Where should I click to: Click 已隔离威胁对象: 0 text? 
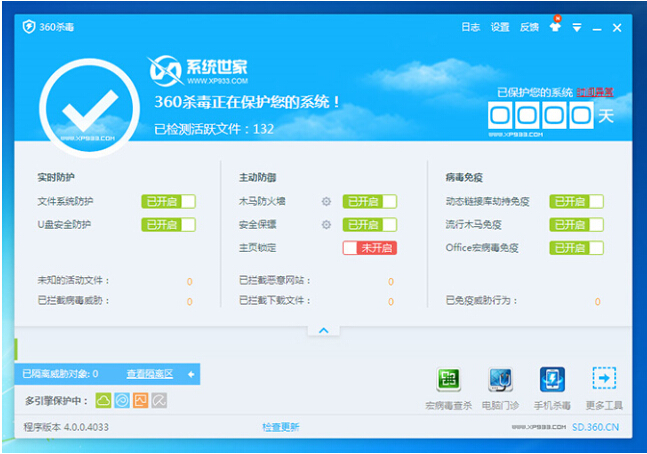pyautogui.click(x=60, y=374)
